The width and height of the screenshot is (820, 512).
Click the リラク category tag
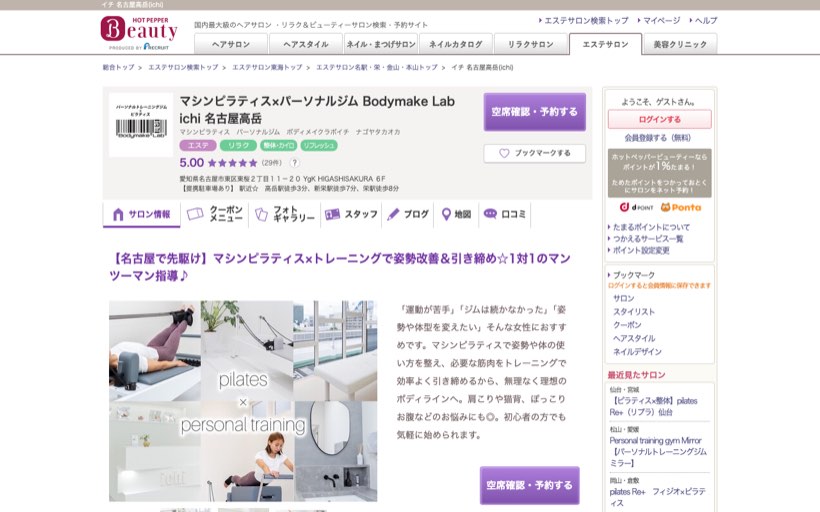[x=238, y=145]
